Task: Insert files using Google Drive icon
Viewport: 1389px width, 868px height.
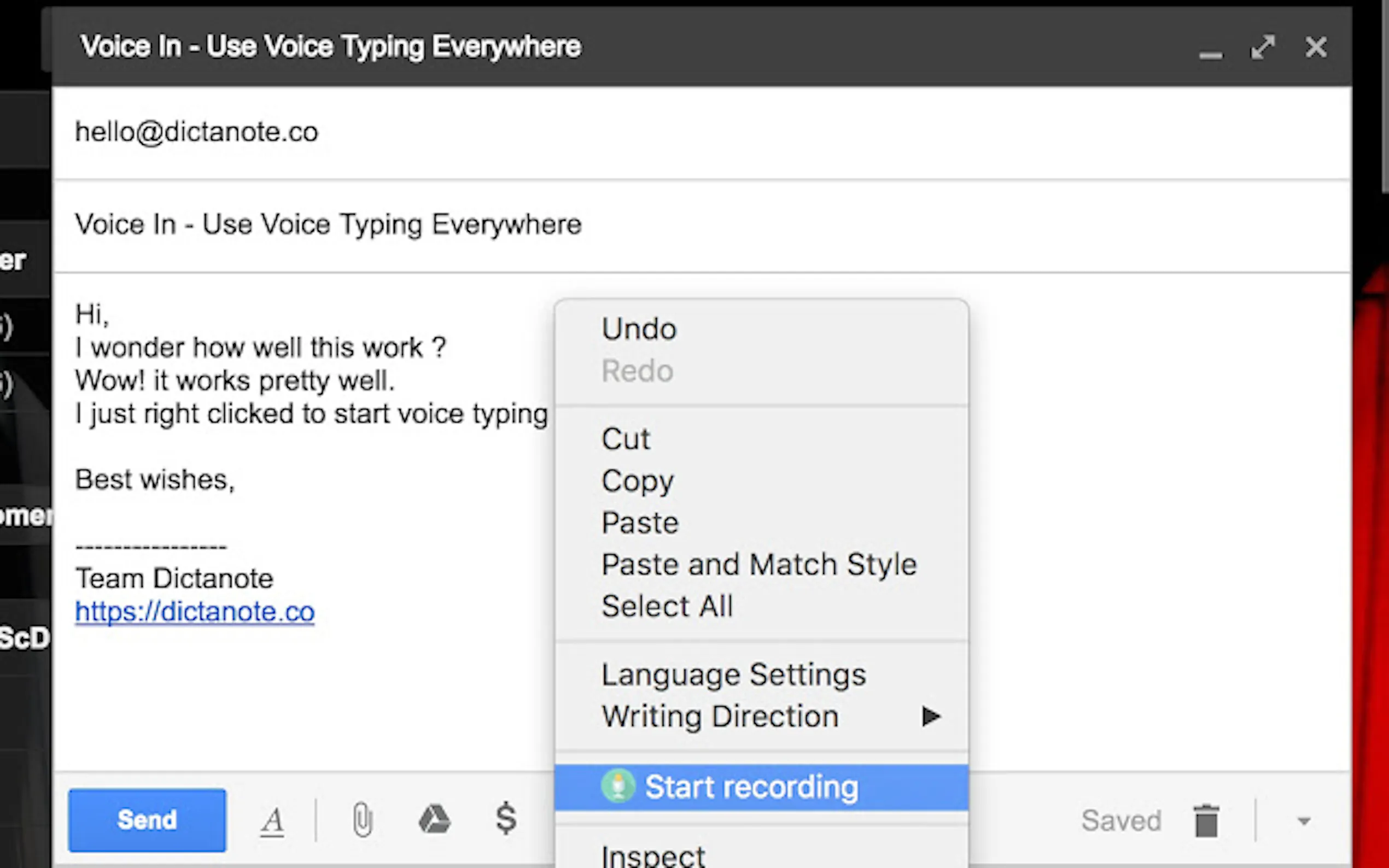Action: tap(434, 820)
